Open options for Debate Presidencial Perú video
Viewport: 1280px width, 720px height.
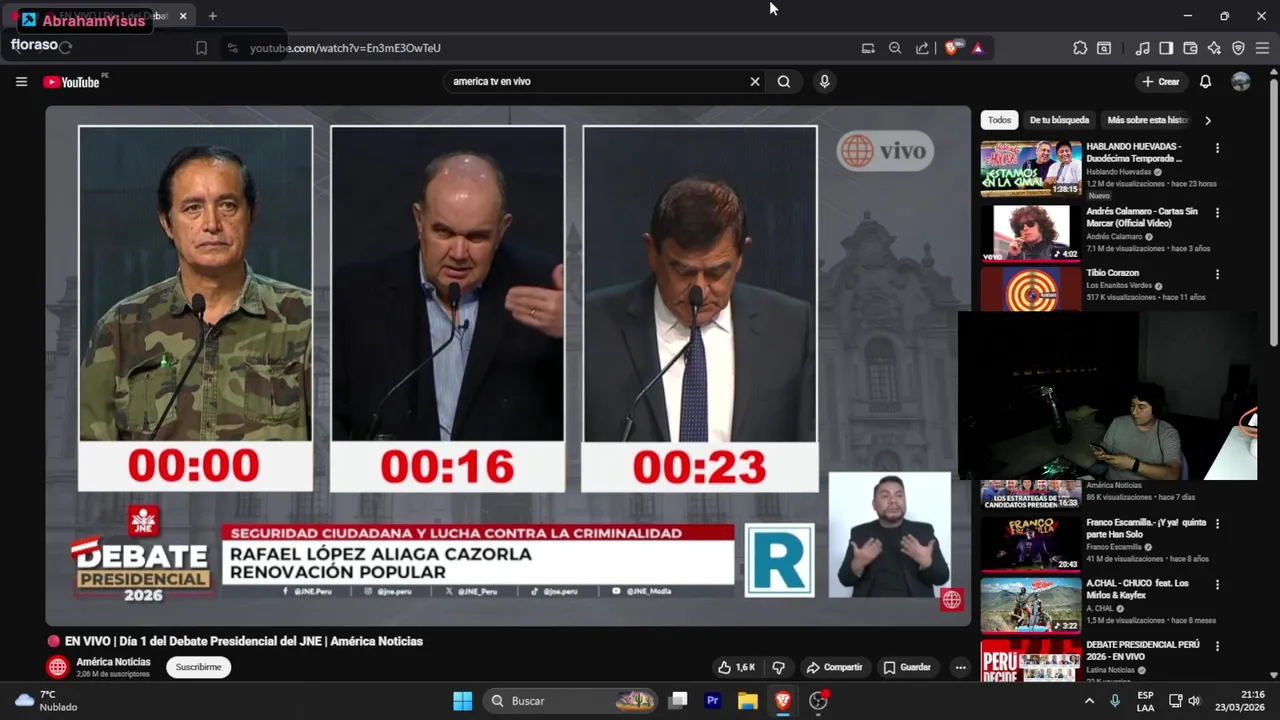click(1217, 646)
